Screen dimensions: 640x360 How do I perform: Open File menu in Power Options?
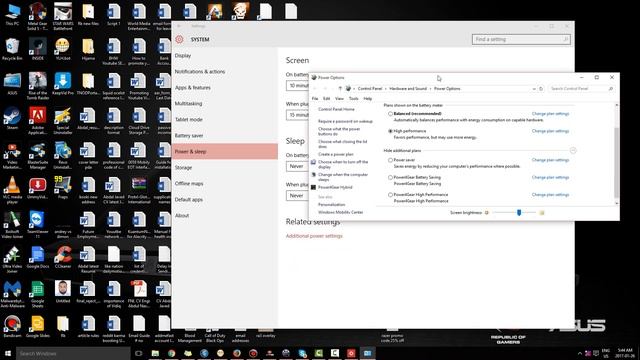315,98
